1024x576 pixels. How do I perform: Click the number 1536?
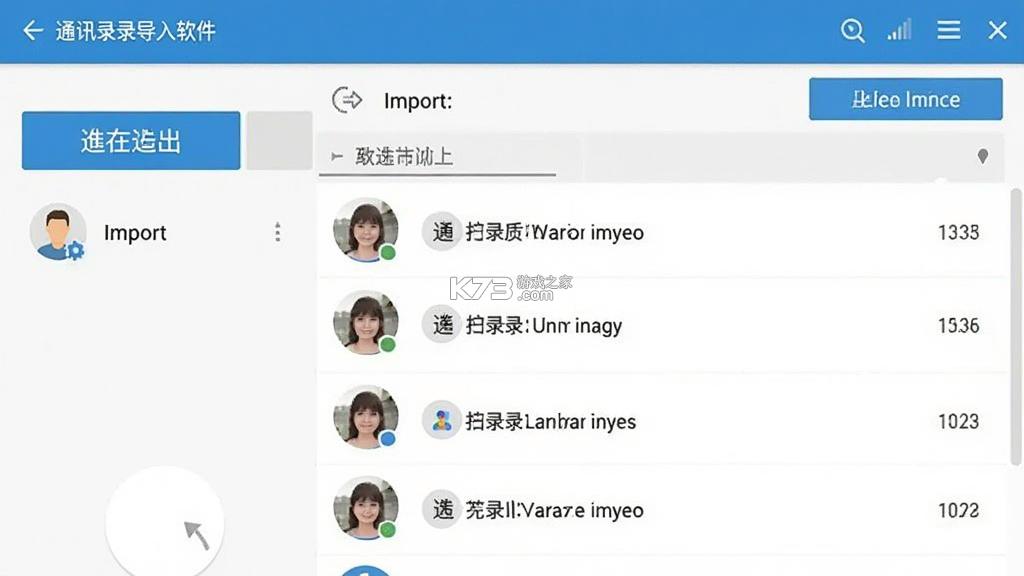(958, 325)
